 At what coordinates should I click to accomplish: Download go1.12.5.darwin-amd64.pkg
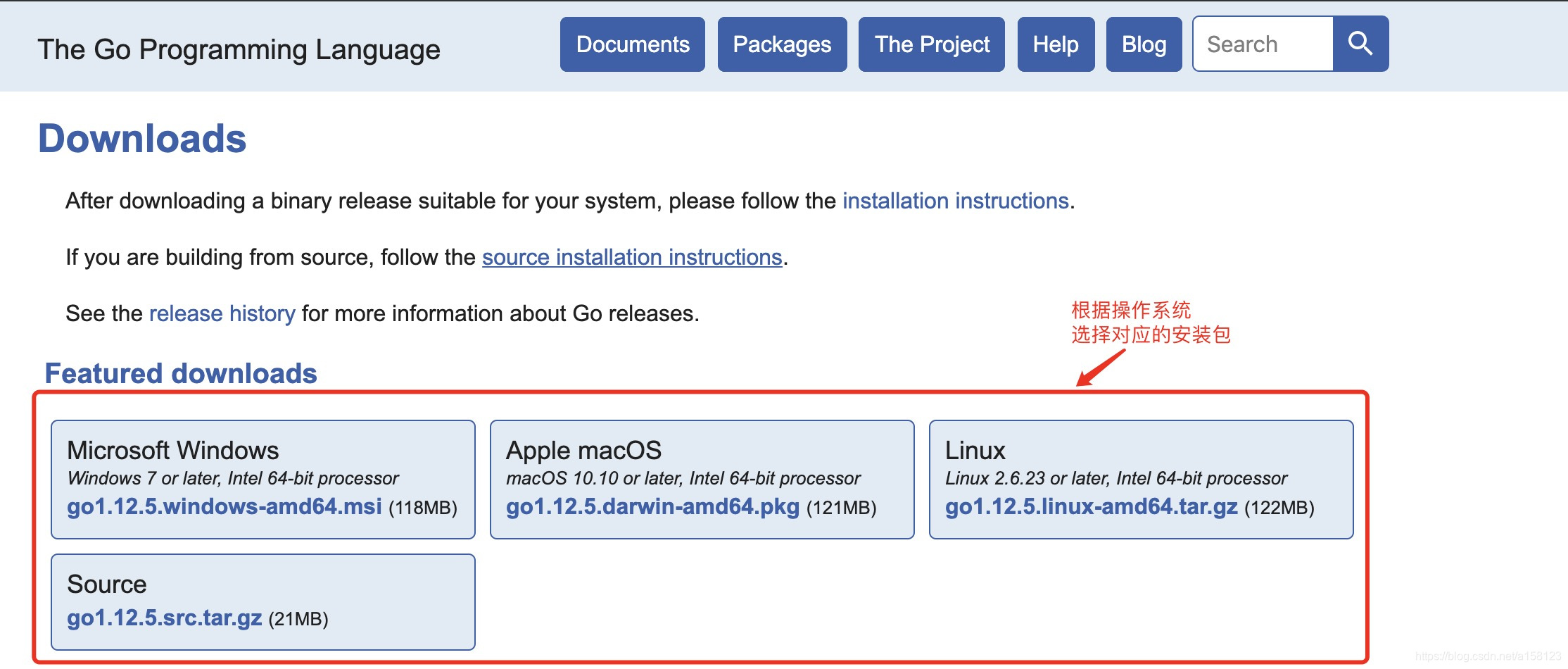(x=652, y=506)
